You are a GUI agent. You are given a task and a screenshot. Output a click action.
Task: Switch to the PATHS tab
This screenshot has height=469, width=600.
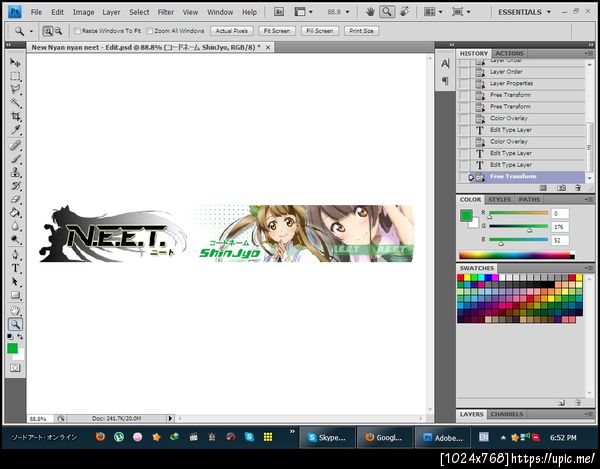pos(529,199)
